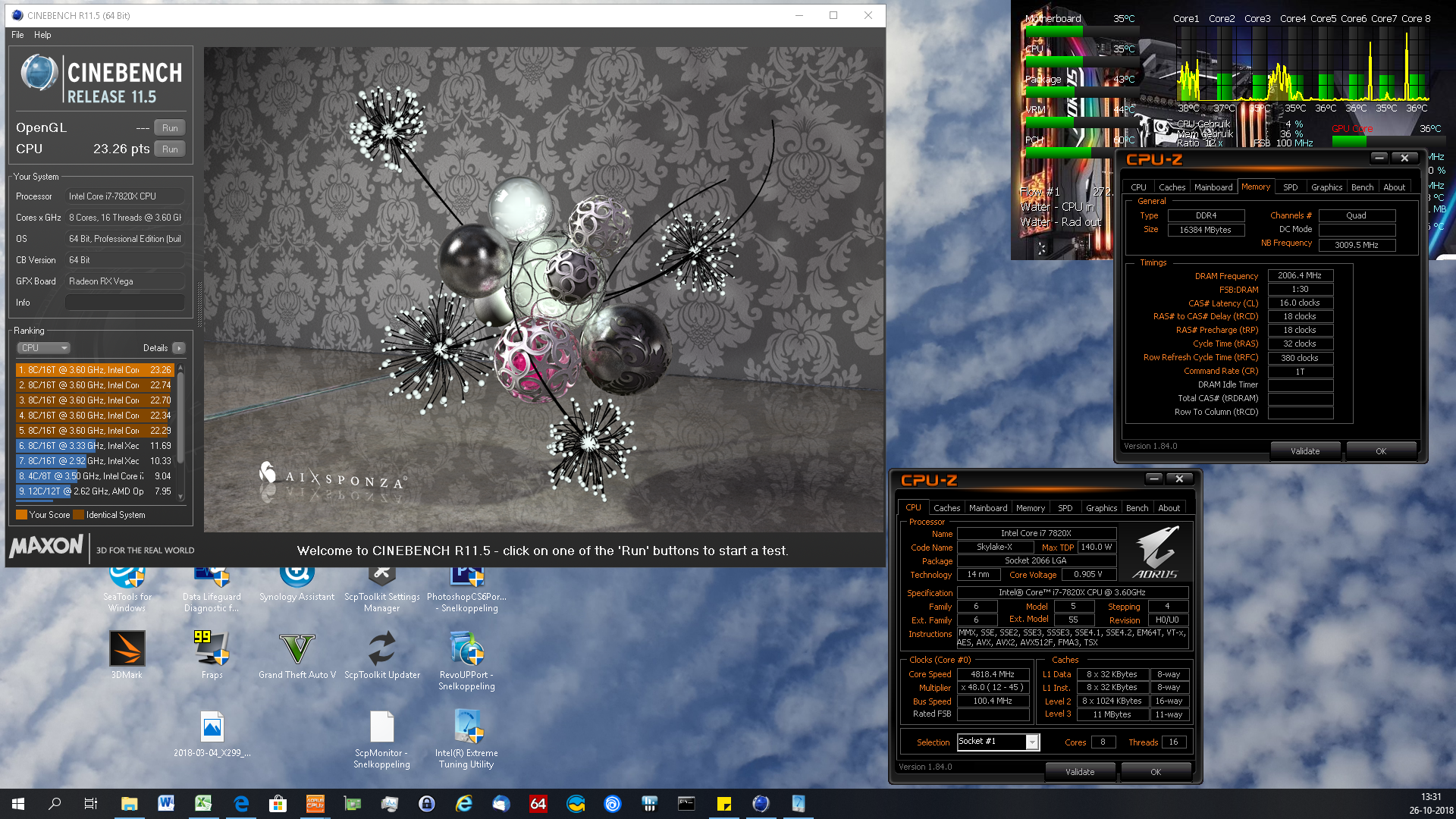Switch to Mainboard tab in lower CPU-Z
This screenshot has height=819, width=1456.
(988, 508)
